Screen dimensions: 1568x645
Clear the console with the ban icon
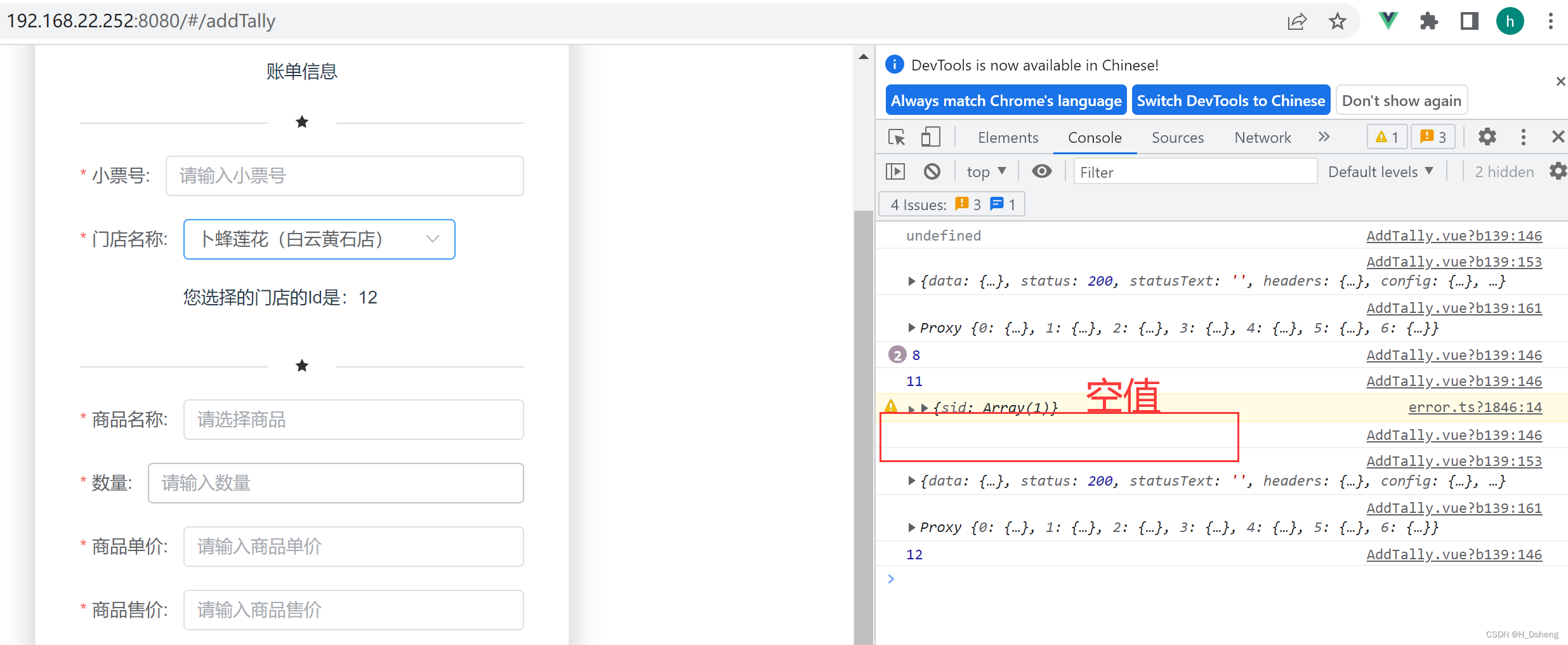932,171
